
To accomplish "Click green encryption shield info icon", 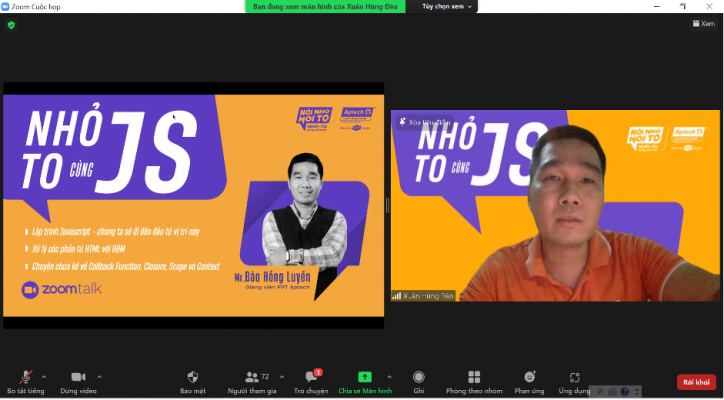I will [x=11, y=24].
